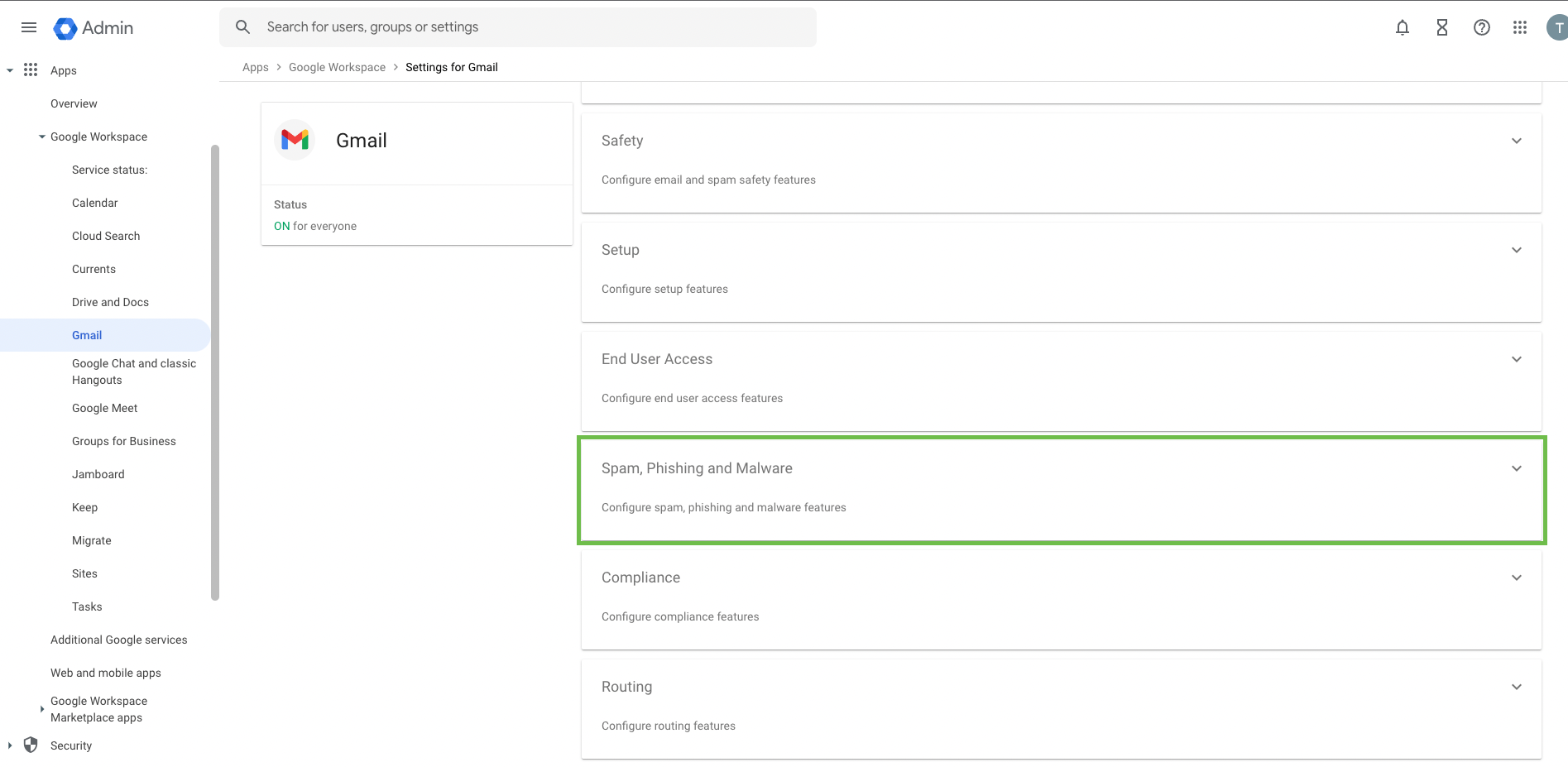Select Drive and Docs in the sidebar

pos(110,302)
